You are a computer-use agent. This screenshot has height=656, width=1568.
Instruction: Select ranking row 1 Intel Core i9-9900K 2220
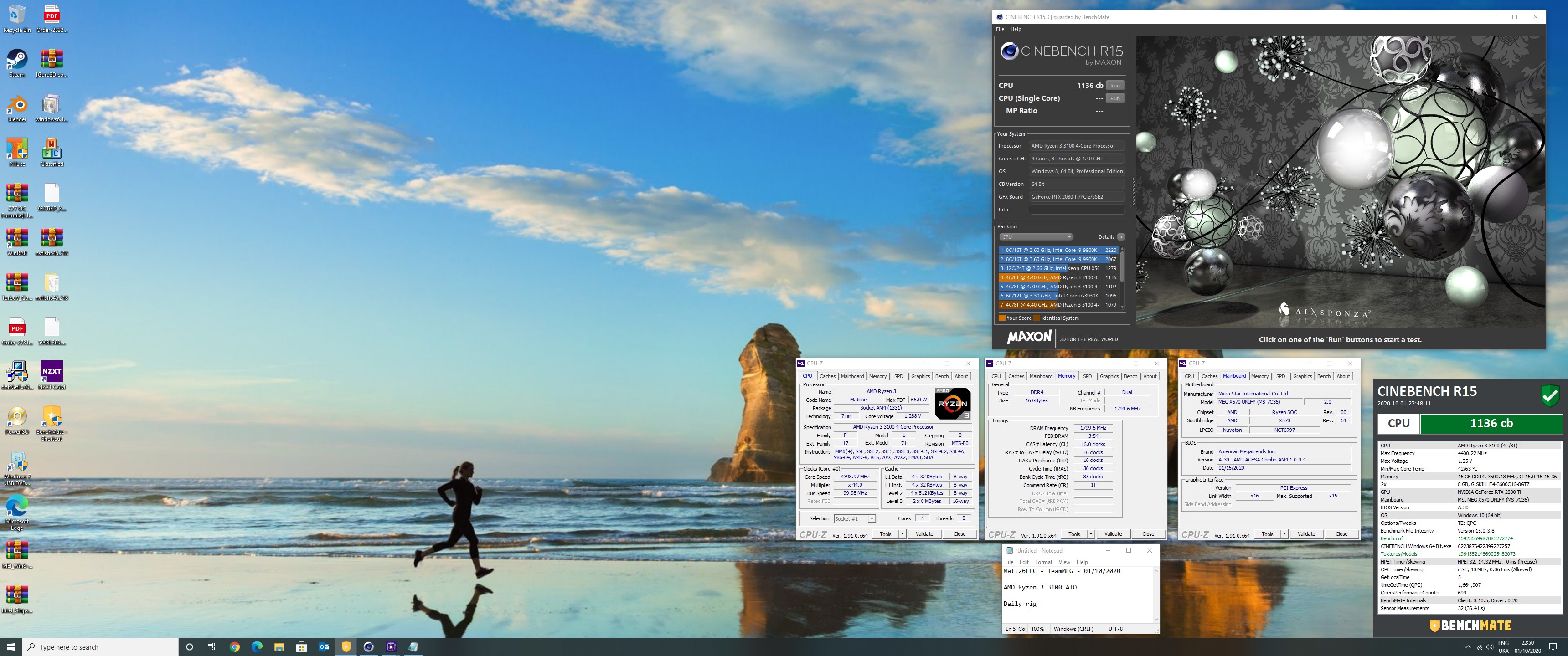coord(1058,250)
